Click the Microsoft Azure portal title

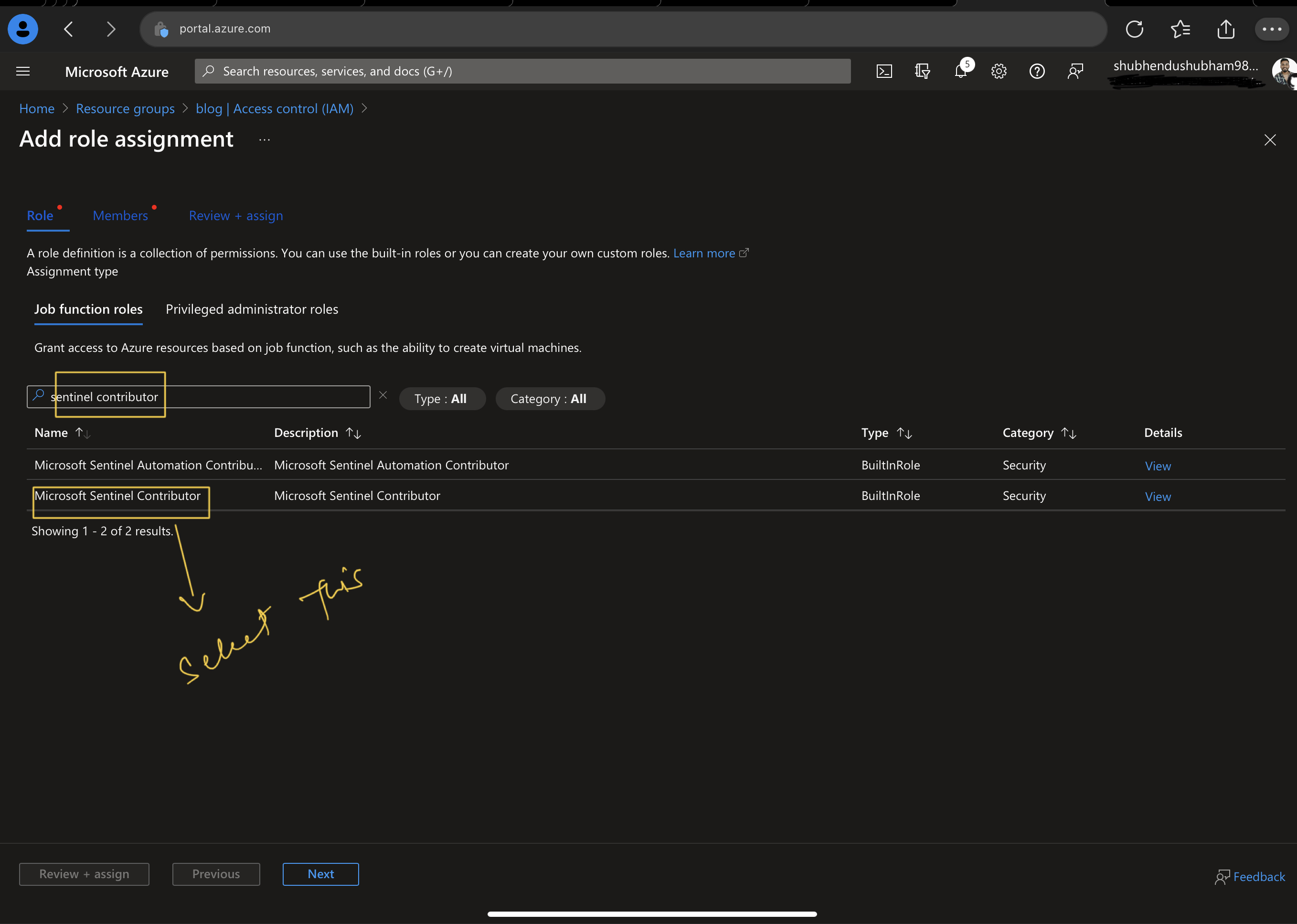(x=117, y=72)
